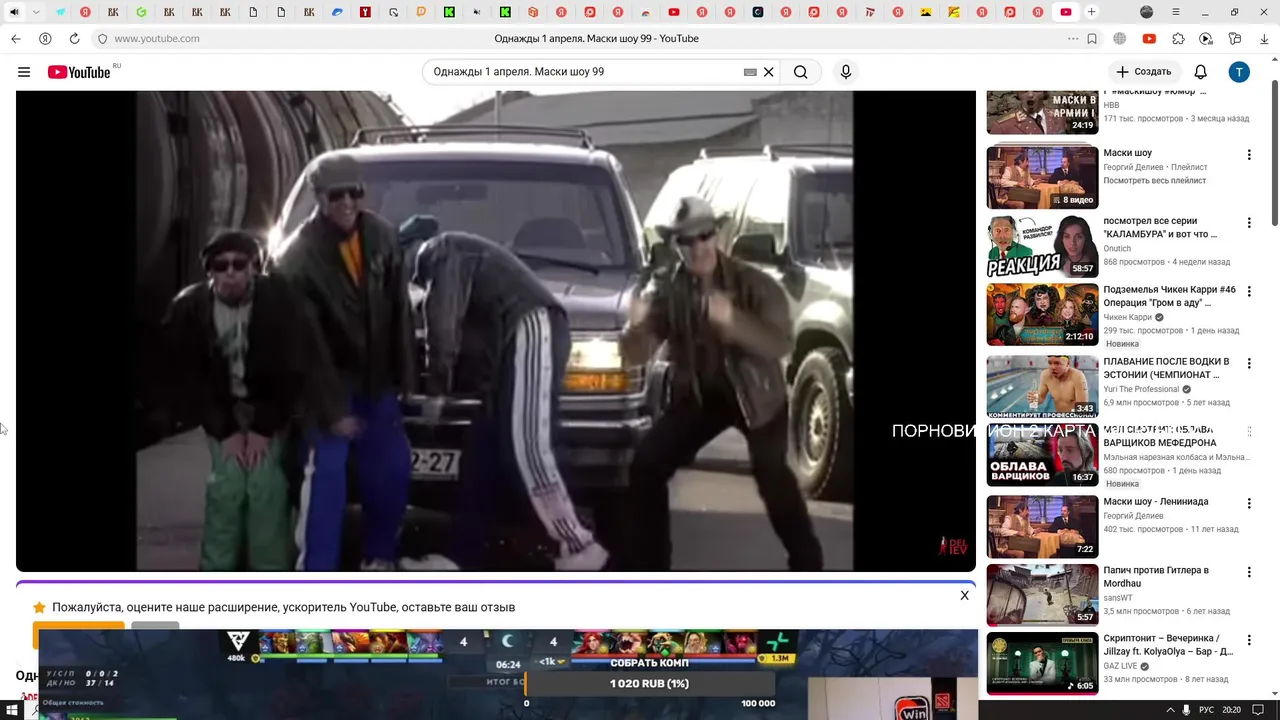Clear the YouTube search query
Image resolution: width=1280 pixels, height=720 pixels.
pos(769,72)
